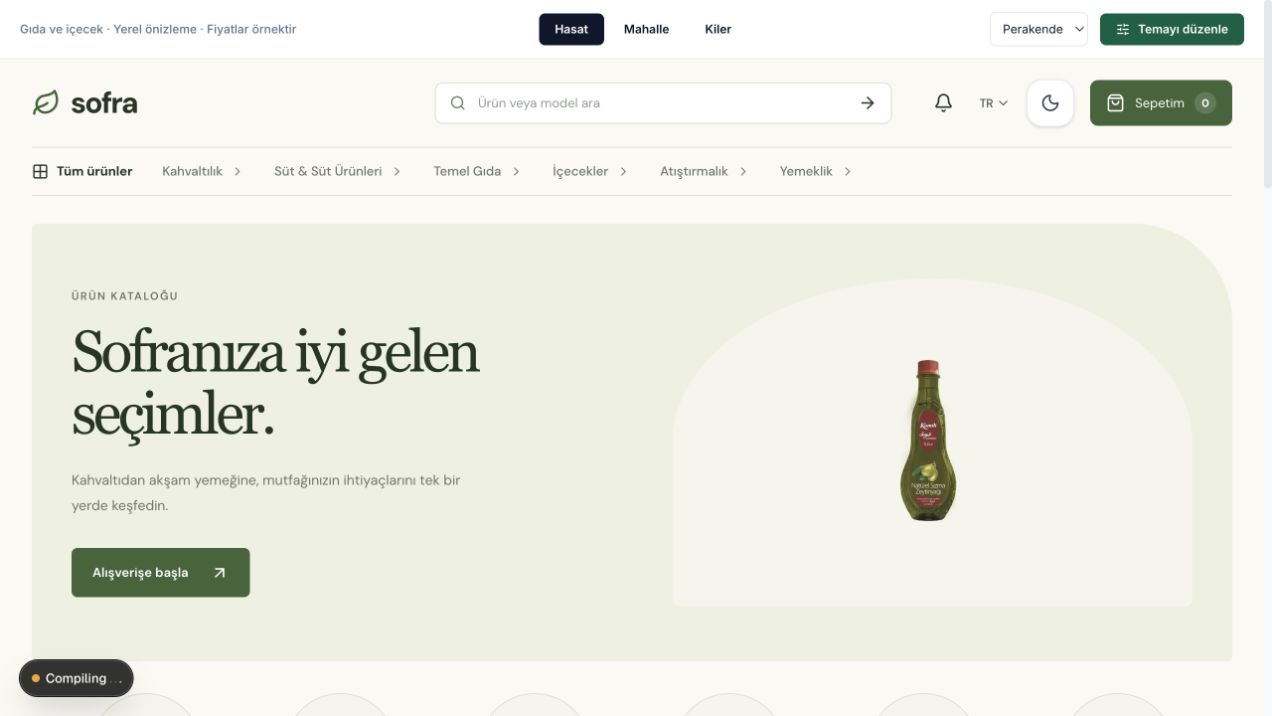Open the Yemeklik category
Viewport: 1272px width, 716px height.
coord(806,171)
